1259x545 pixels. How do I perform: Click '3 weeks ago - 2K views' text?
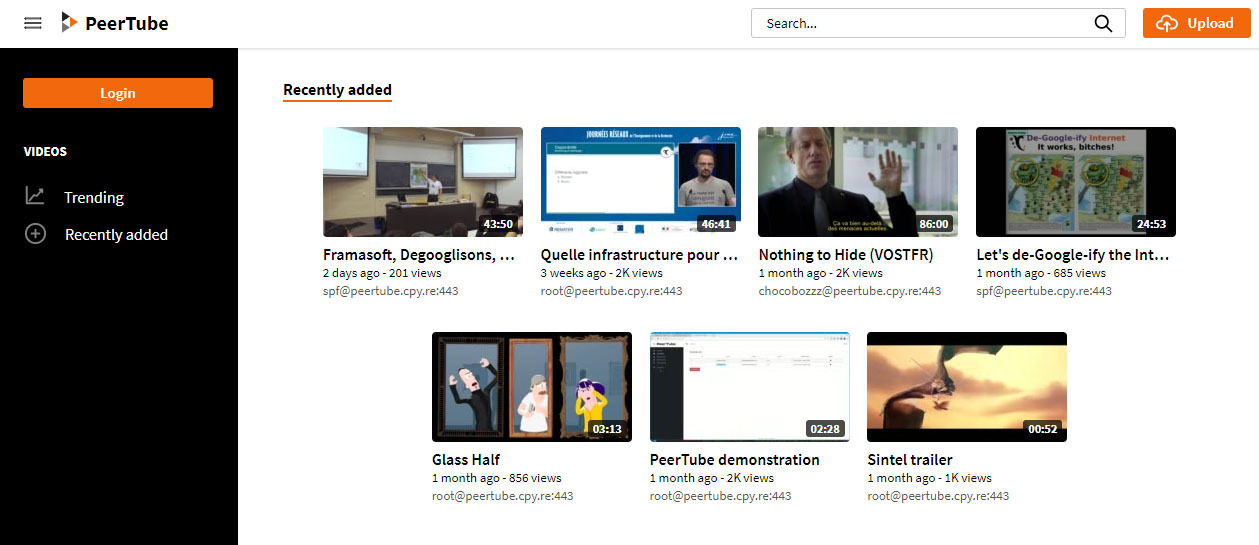pyautogui.click(x=602, y=273)
